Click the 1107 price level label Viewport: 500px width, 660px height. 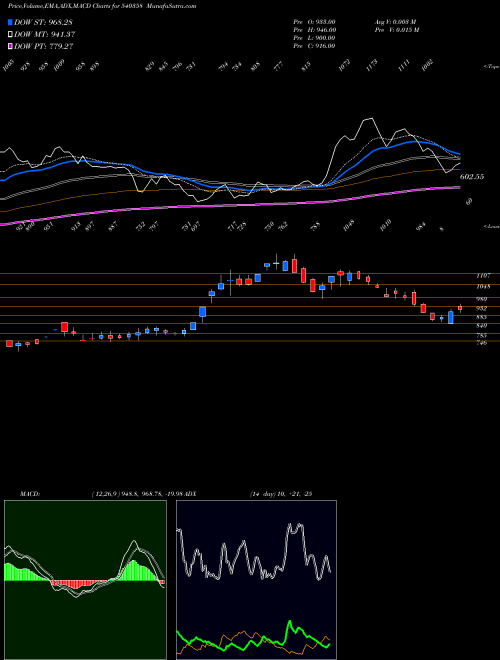483,276
